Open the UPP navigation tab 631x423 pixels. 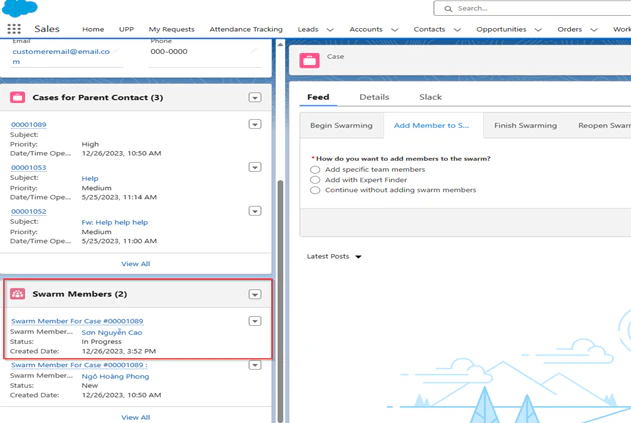coord(126,29)
